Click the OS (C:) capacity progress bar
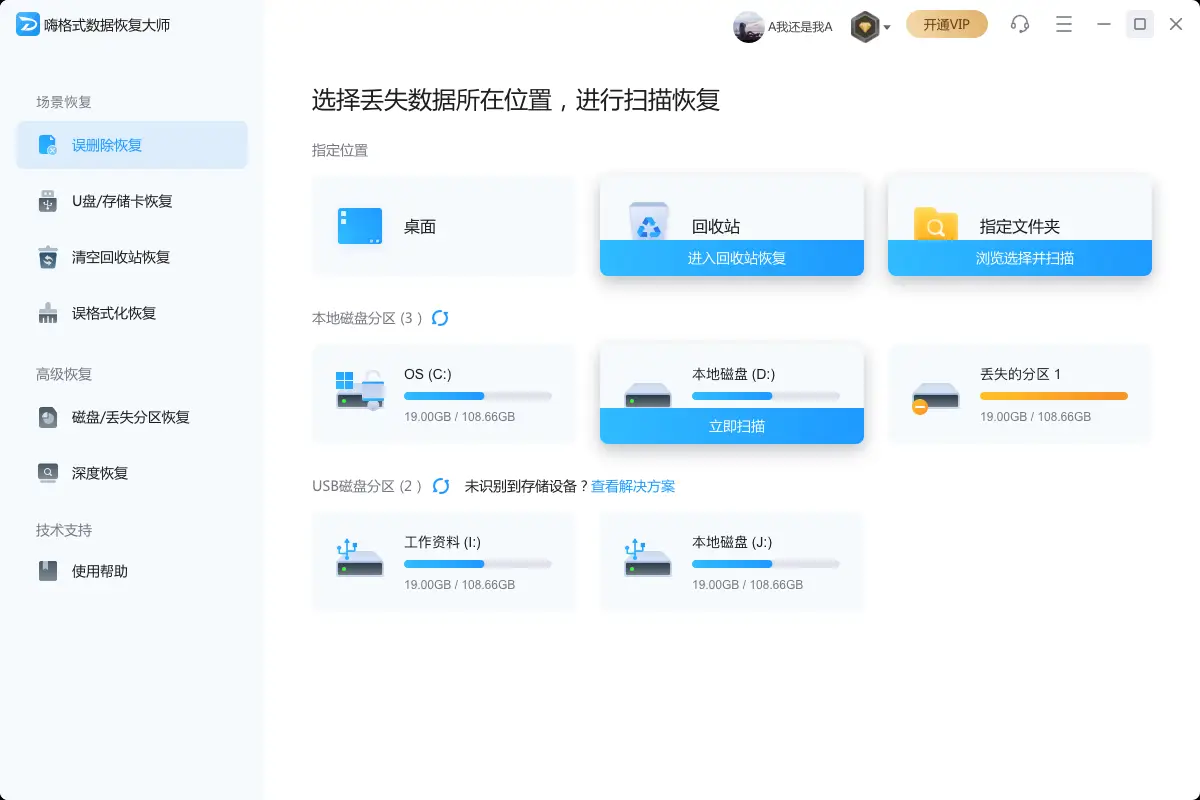This screenshot has width=1200, height=800. point(478,396)
